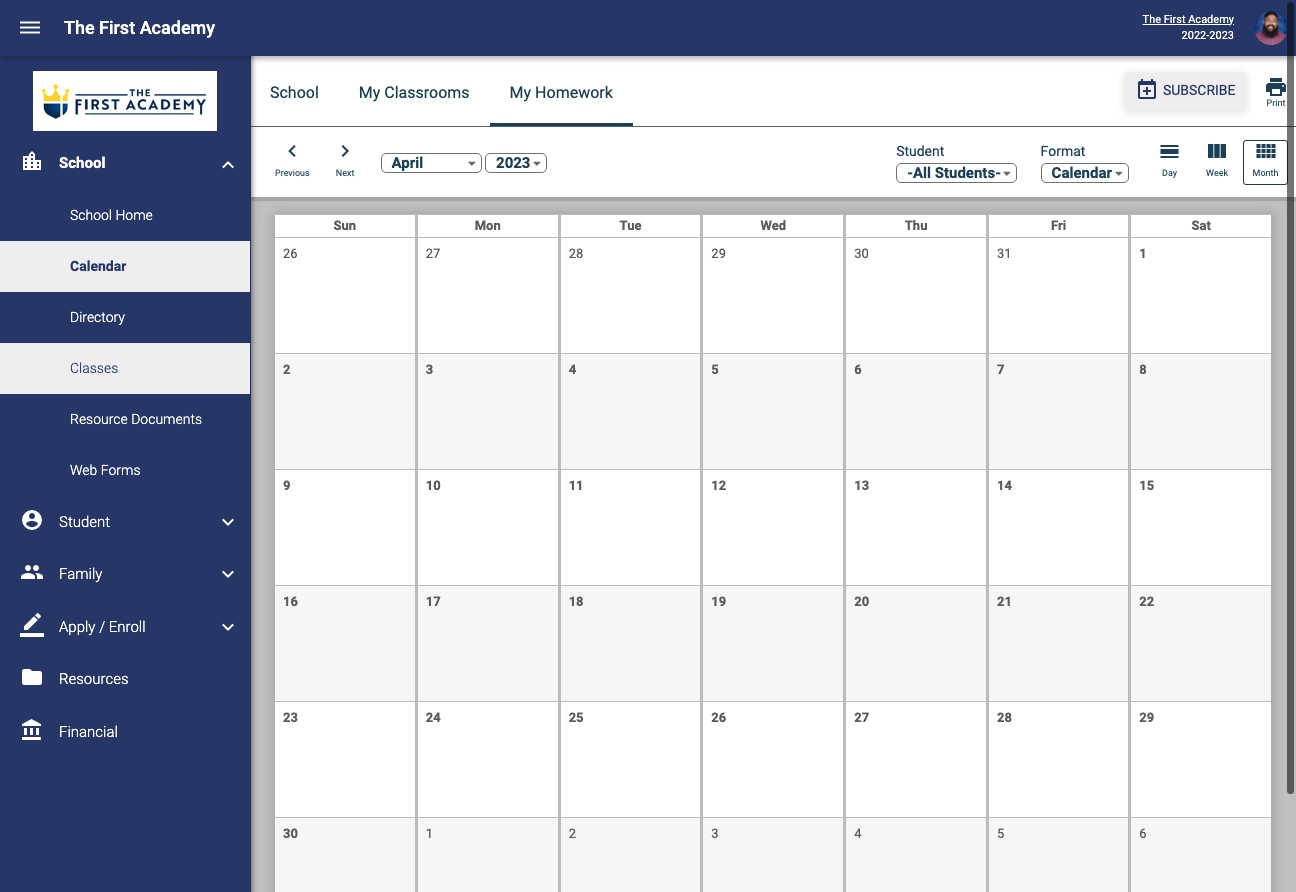This screenshot has width=1296, height=892.
Task: Select April 28 calendar cell
Action: (1058, 759)
